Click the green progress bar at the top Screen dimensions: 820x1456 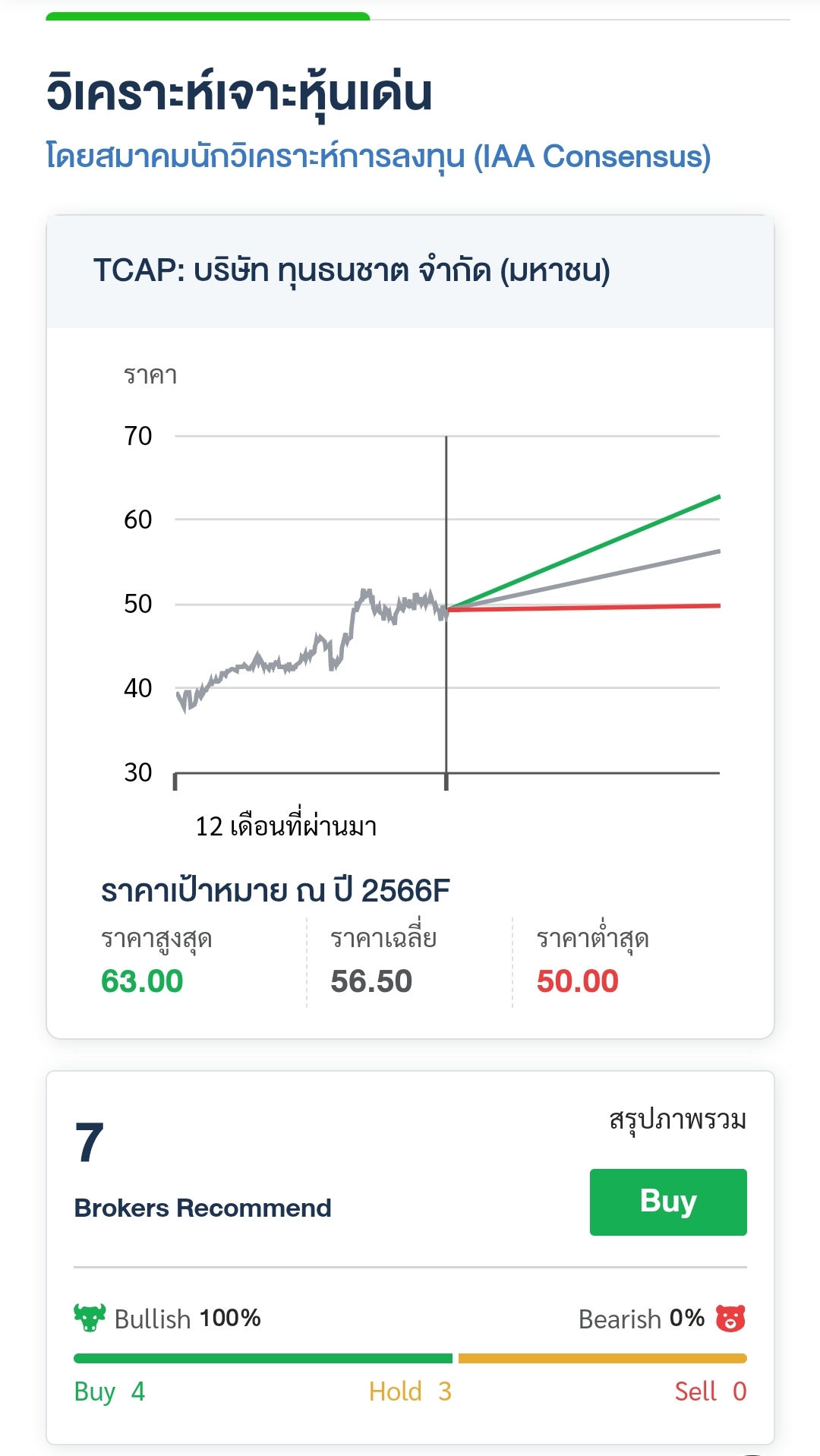[x=207, y=16]
